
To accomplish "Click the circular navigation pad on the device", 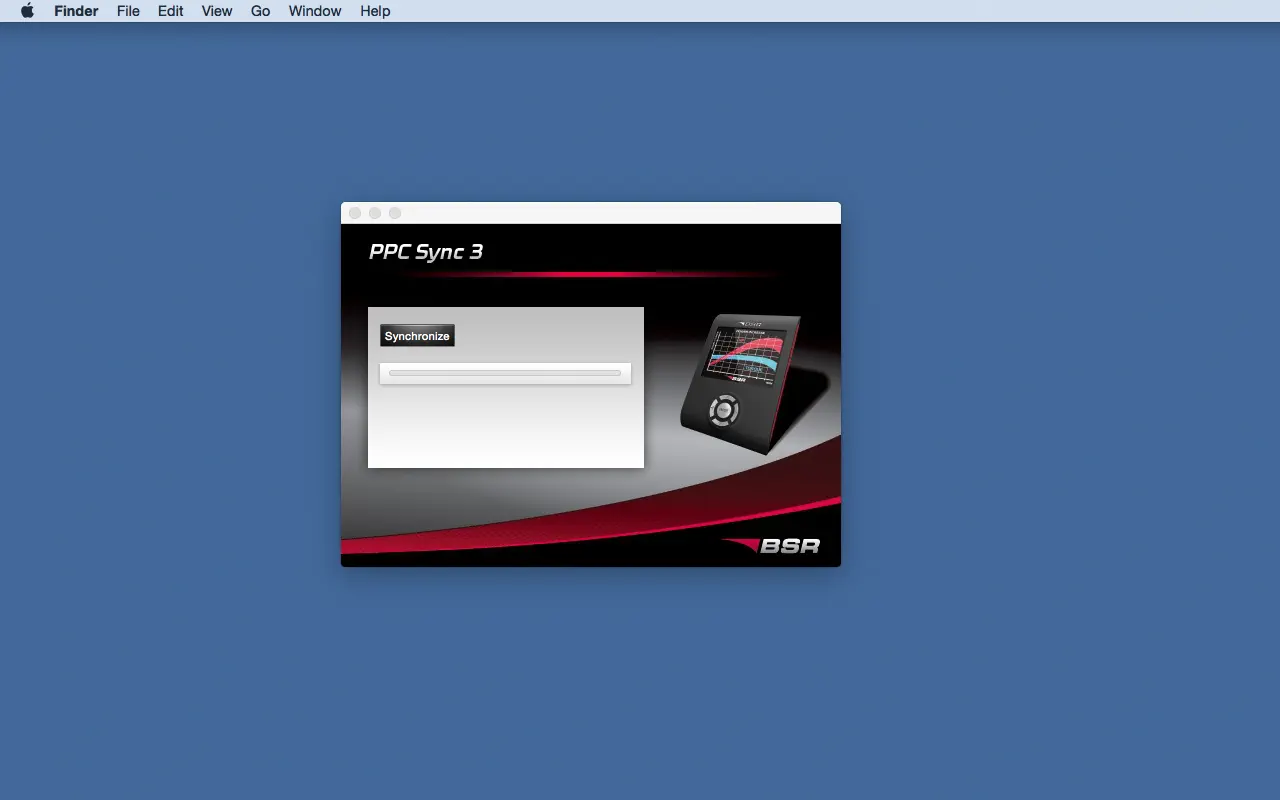I will pos(724,411).
